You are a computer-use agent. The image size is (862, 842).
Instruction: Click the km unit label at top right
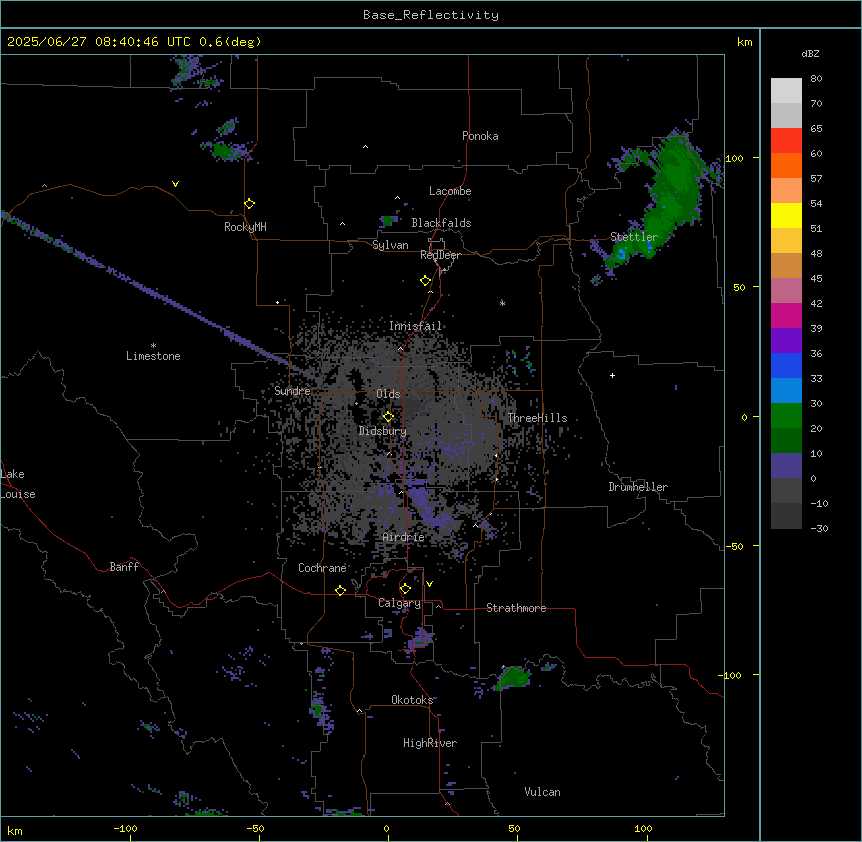point(745,42)
